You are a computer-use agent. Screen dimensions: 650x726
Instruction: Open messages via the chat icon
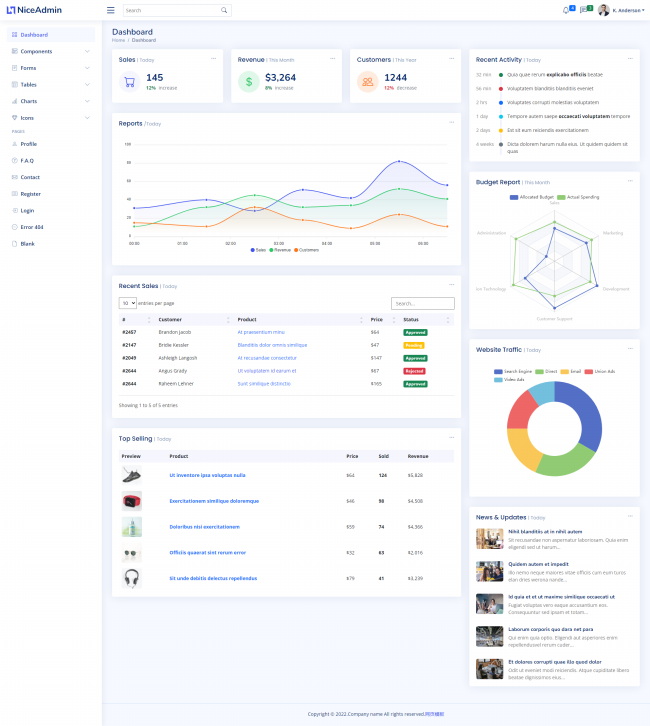tap(584, 10)
